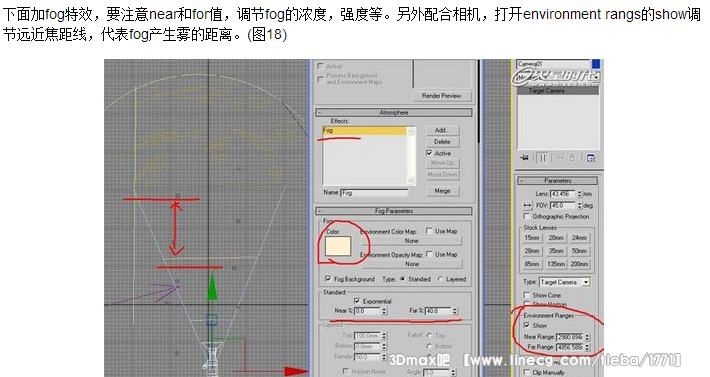Select the 20mm stock lens
This screenshot has width=710, height=377.
coord(556,238)
